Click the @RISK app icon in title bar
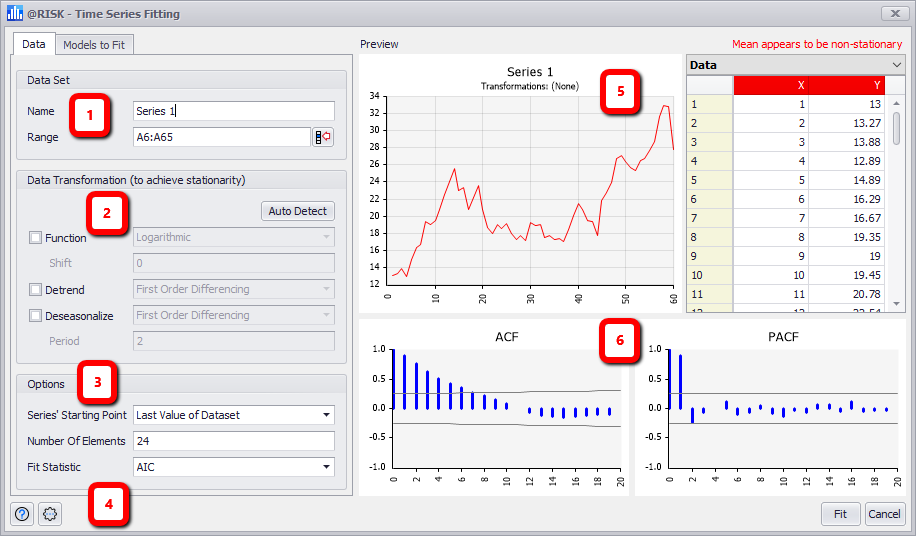The image size is (916, 536). tap(14, 13)
